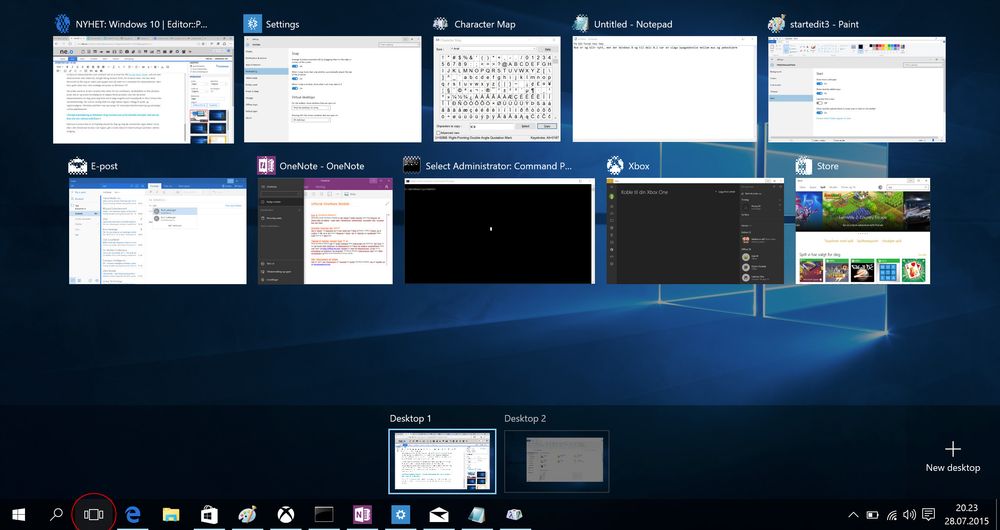Toggle the Task View taskbar button

click(x=93, y=514)
